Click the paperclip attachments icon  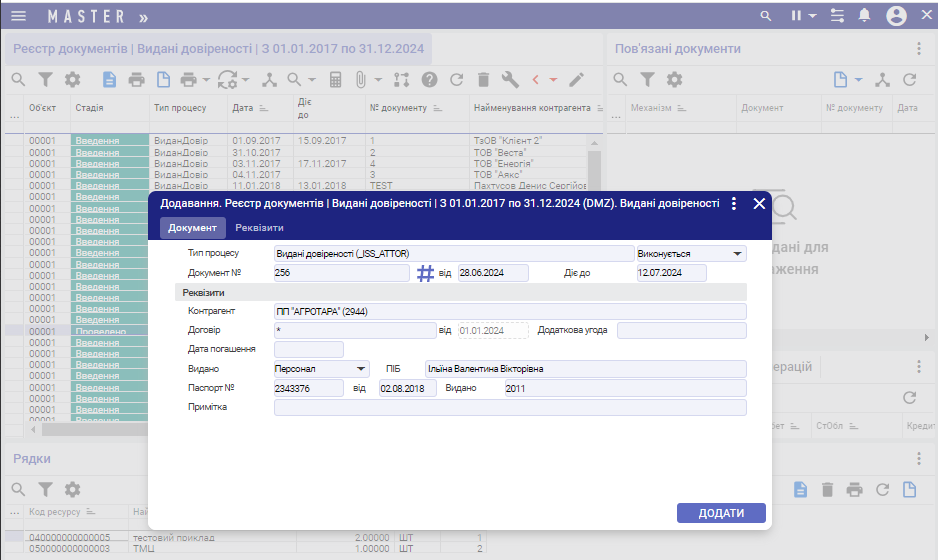[360, 80]
